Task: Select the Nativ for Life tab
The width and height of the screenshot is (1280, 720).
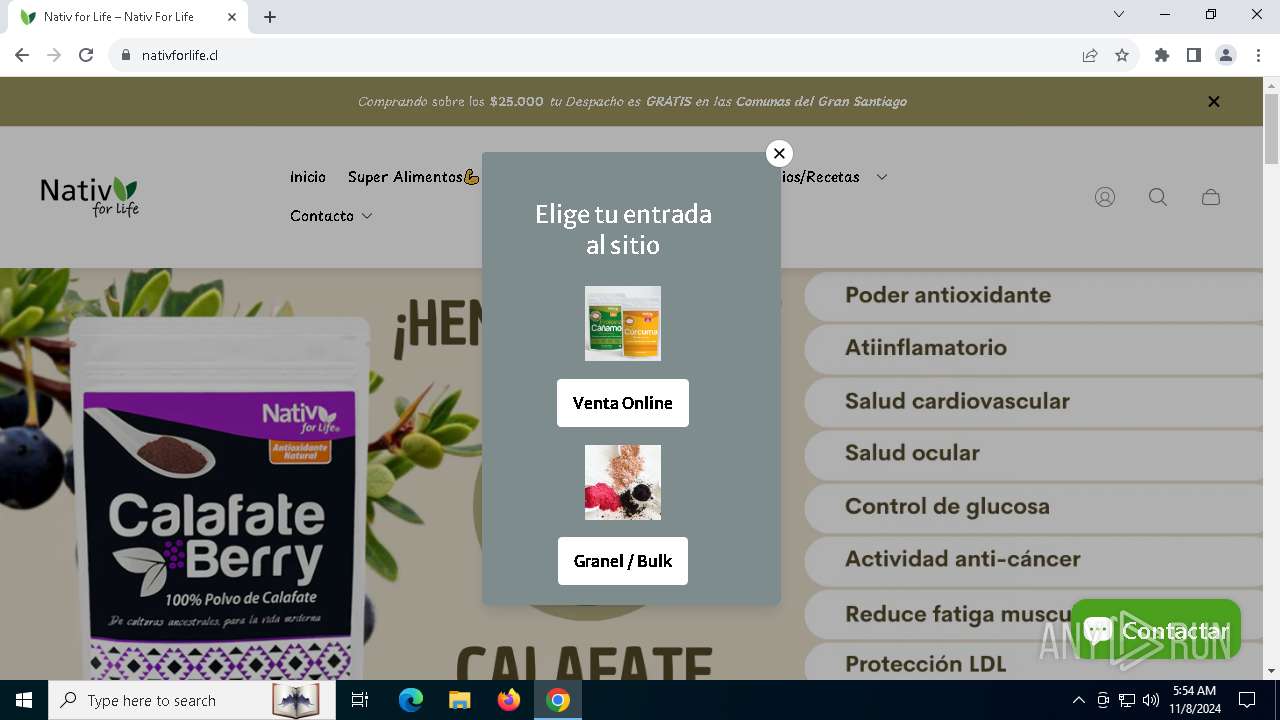Action: tap(128, 17)
